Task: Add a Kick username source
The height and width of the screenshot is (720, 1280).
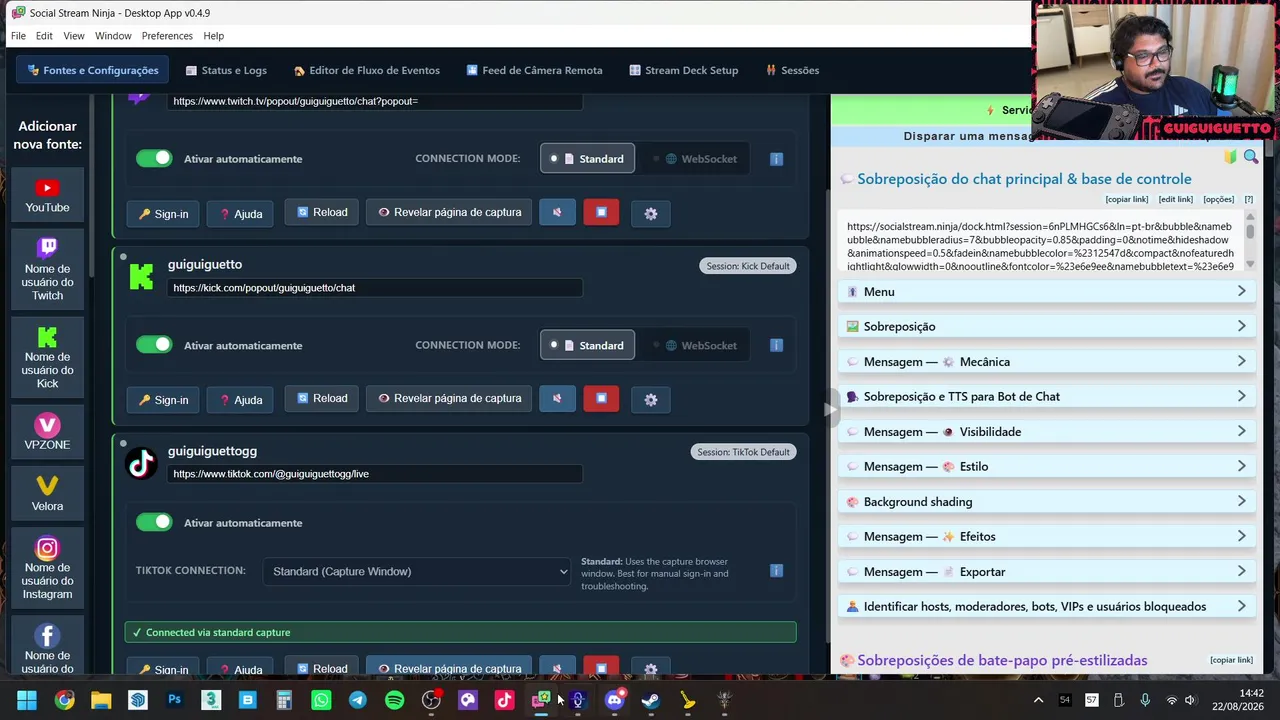Action: click(x=47, y=357)
